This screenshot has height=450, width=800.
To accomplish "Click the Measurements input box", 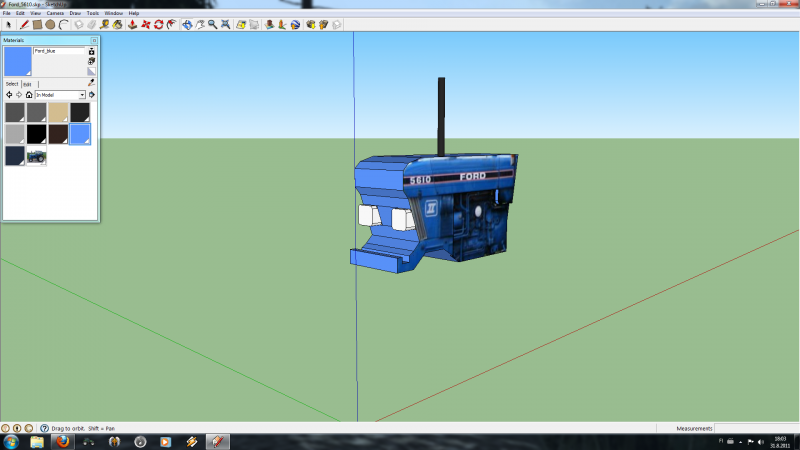I will pos(757,429).
